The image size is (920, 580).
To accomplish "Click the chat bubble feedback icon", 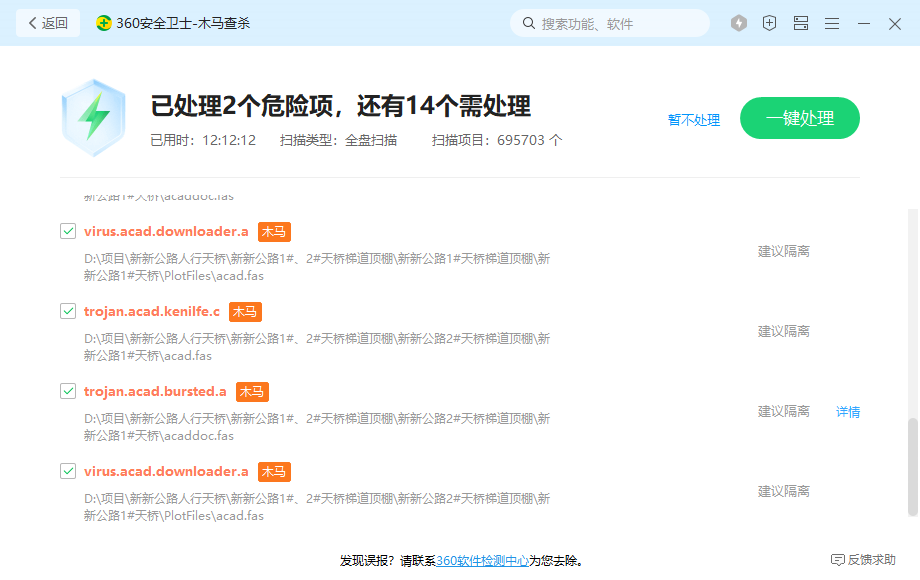I will click(x=837, y=560).
